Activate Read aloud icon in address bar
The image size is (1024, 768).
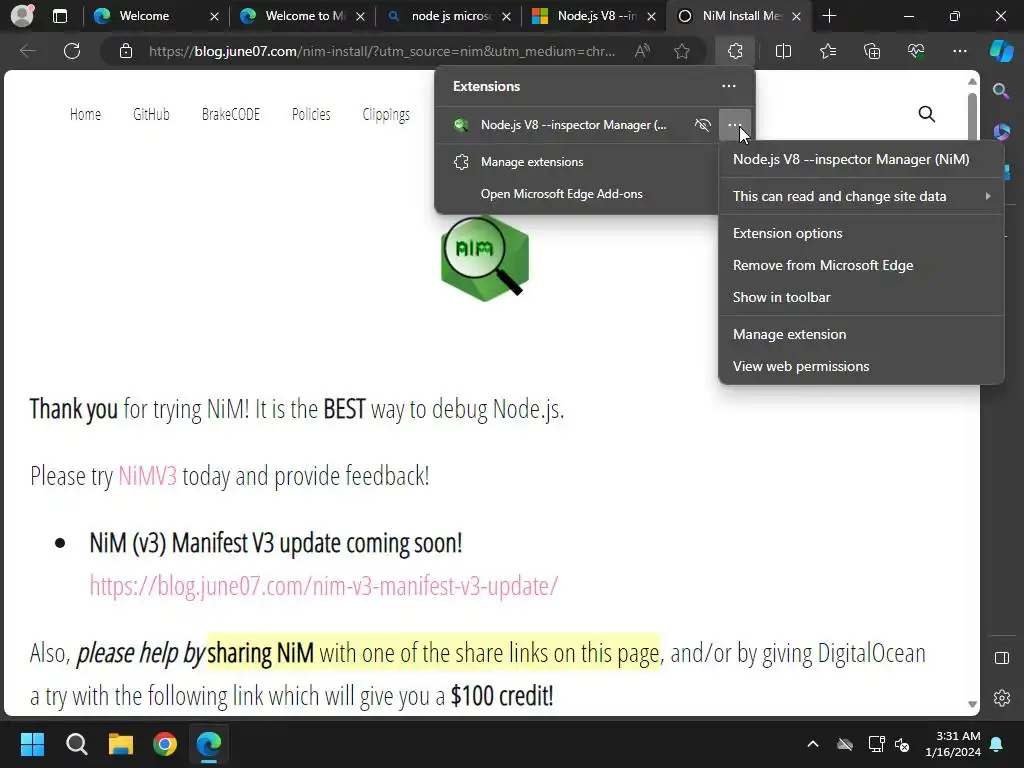click(x=643, y=51)
